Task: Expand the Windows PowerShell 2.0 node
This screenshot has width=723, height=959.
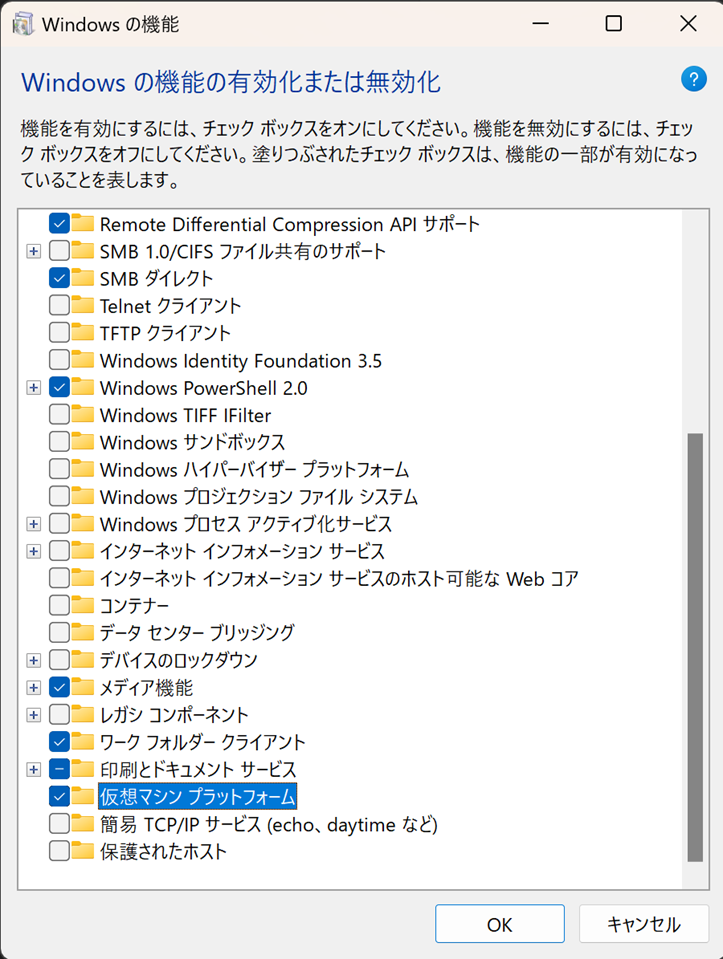Action: (x=34, y=387)
